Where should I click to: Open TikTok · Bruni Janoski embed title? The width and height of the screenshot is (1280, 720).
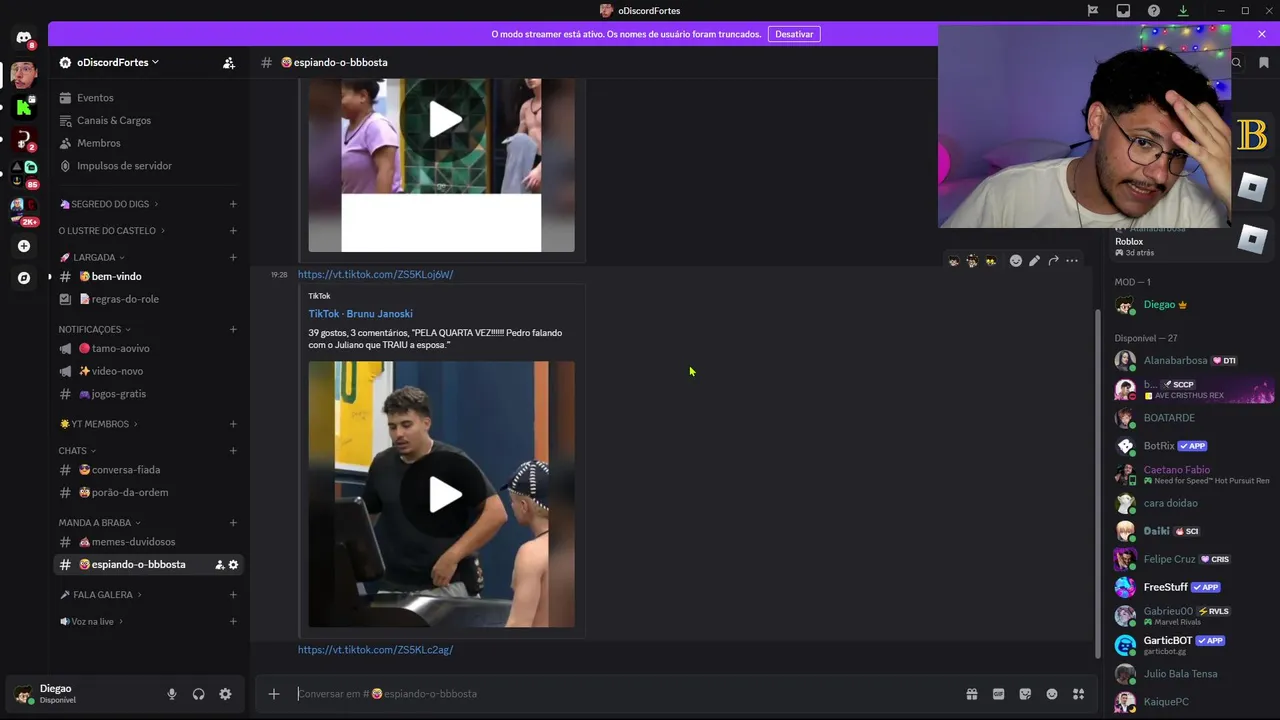(360, 314)
